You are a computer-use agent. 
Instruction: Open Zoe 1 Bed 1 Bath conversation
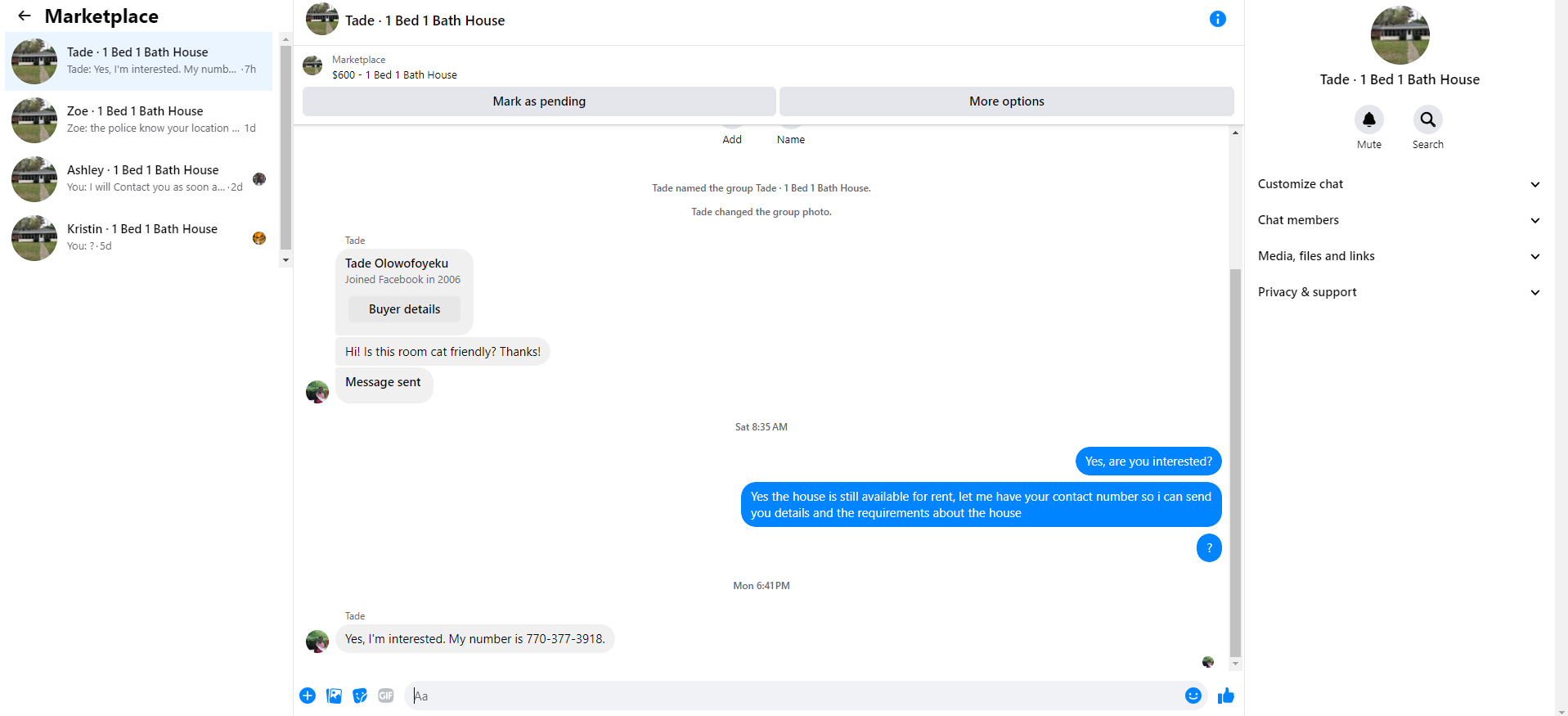pyautogui.click(x=139, y=120)
